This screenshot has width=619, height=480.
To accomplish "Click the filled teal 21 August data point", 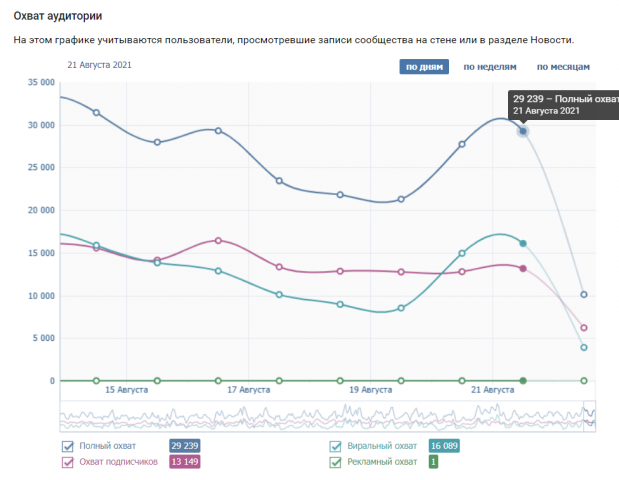I will (523, 244).
